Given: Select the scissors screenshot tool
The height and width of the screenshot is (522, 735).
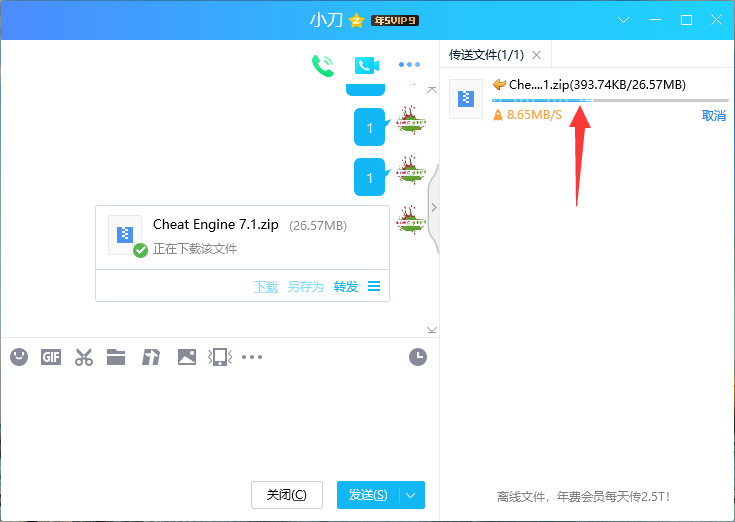Looking at the screenshot, I should pos(84,357).
